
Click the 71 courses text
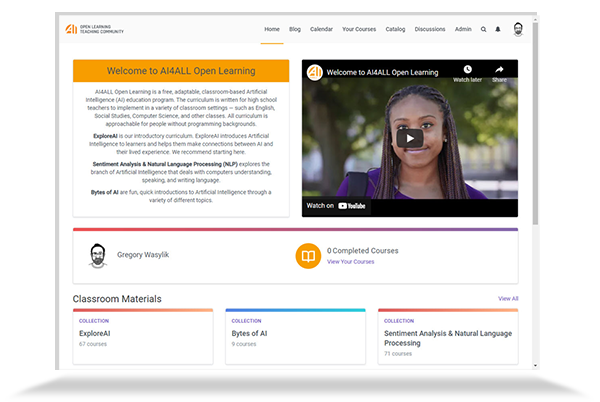[x=398, y=353]
